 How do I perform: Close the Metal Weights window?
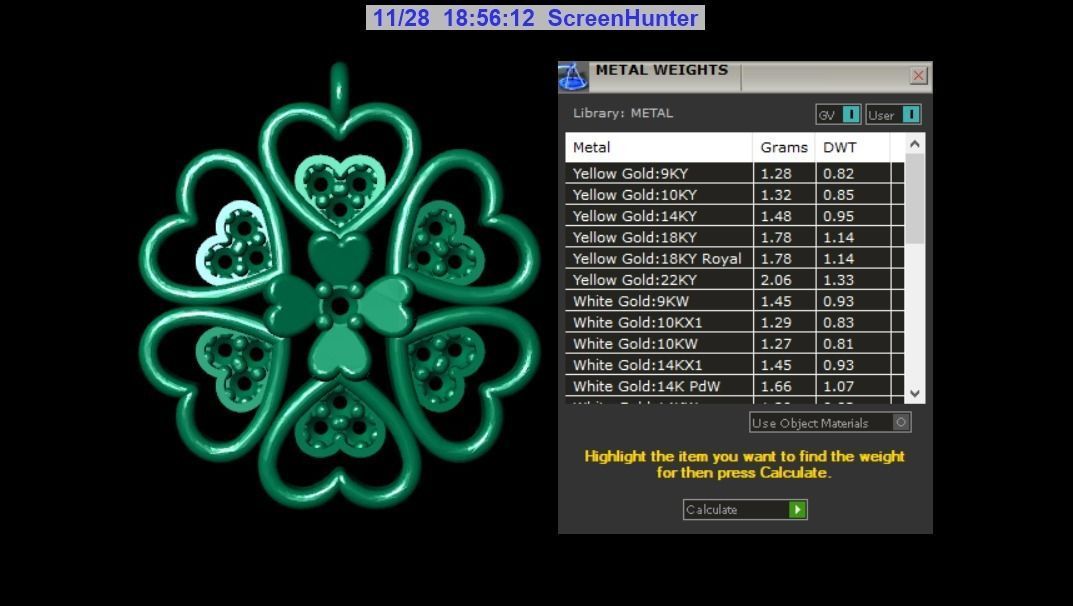(x=918, y=75)
